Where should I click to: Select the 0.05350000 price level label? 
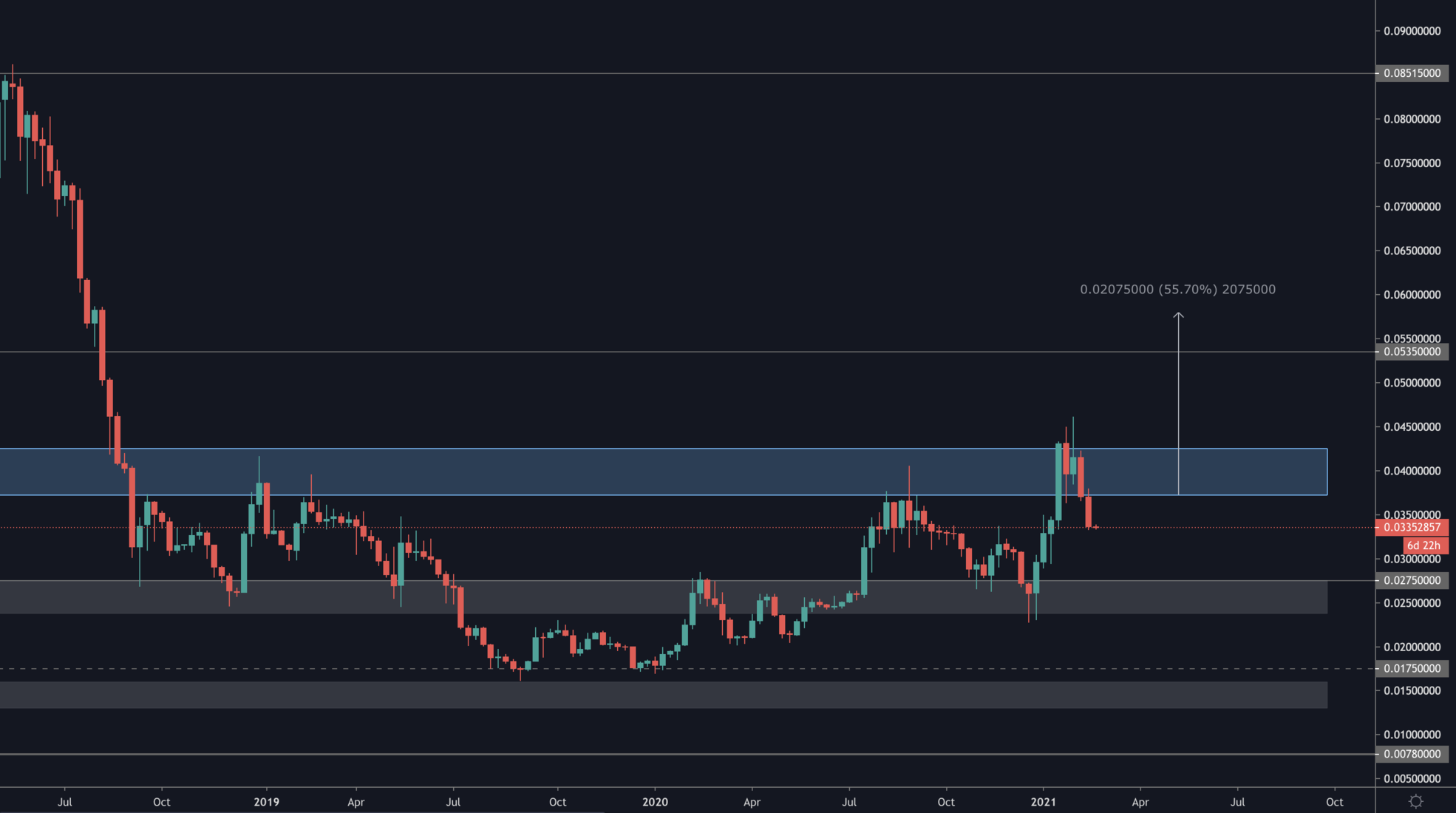(x=1412, y=352)
